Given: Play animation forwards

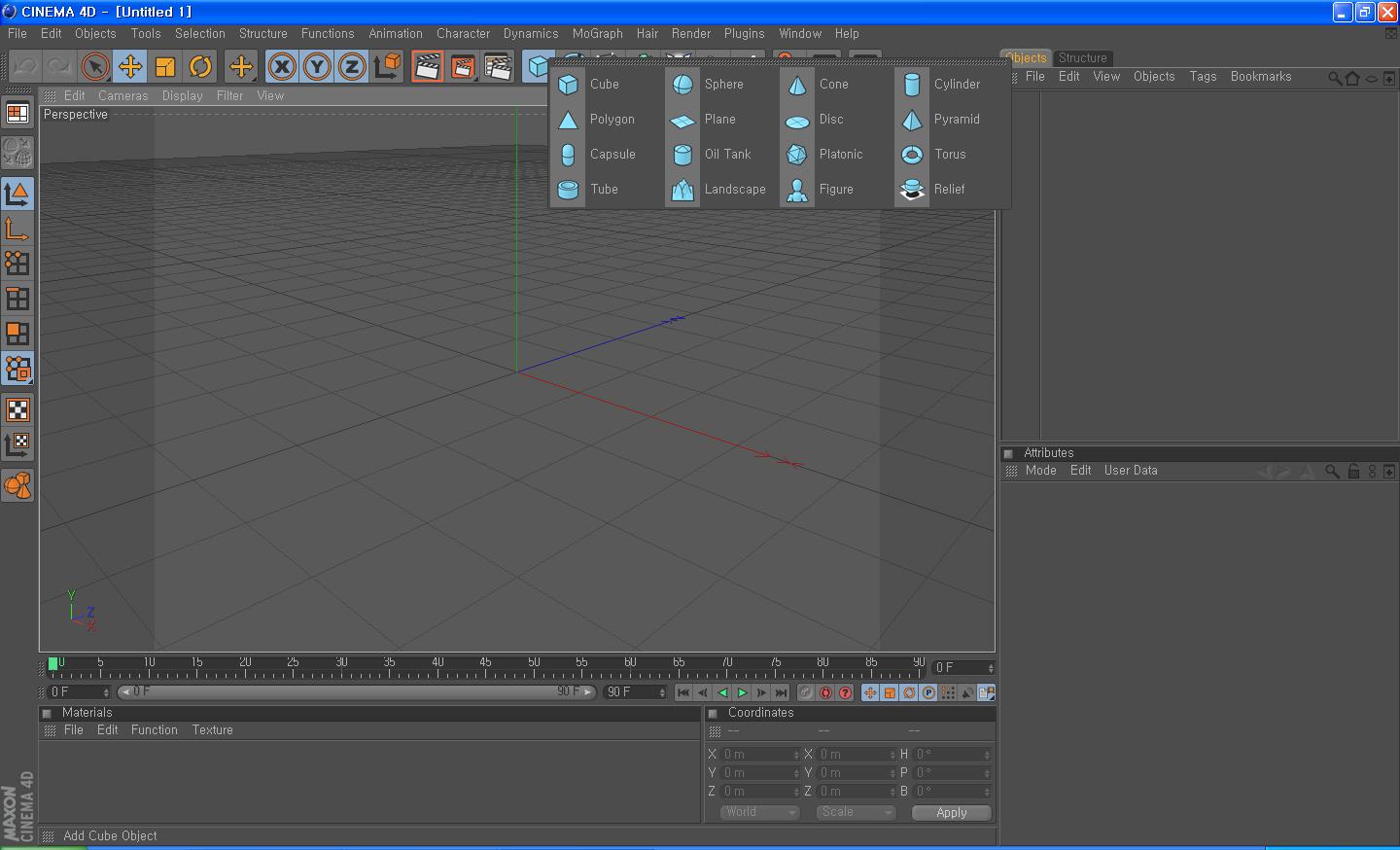Looking at the screenshot, I should tap(742, 692).
